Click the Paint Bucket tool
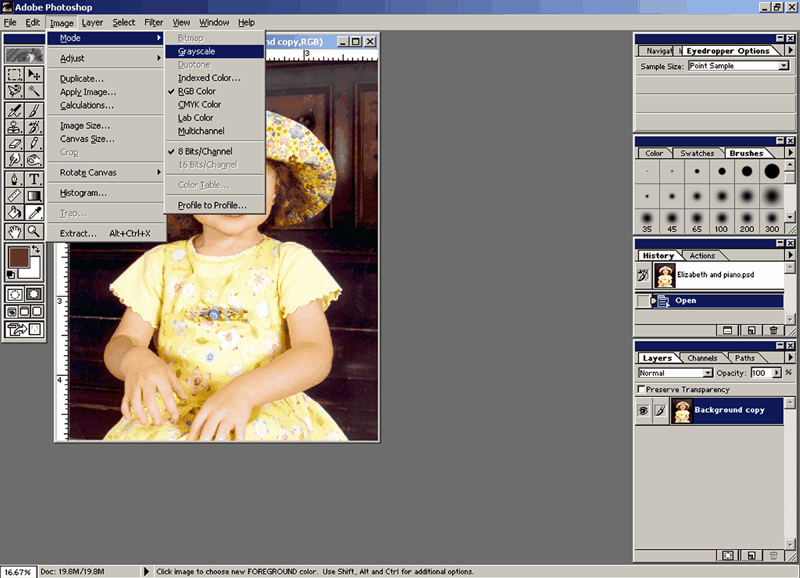800x578 pixels. (x=14, y=212)
